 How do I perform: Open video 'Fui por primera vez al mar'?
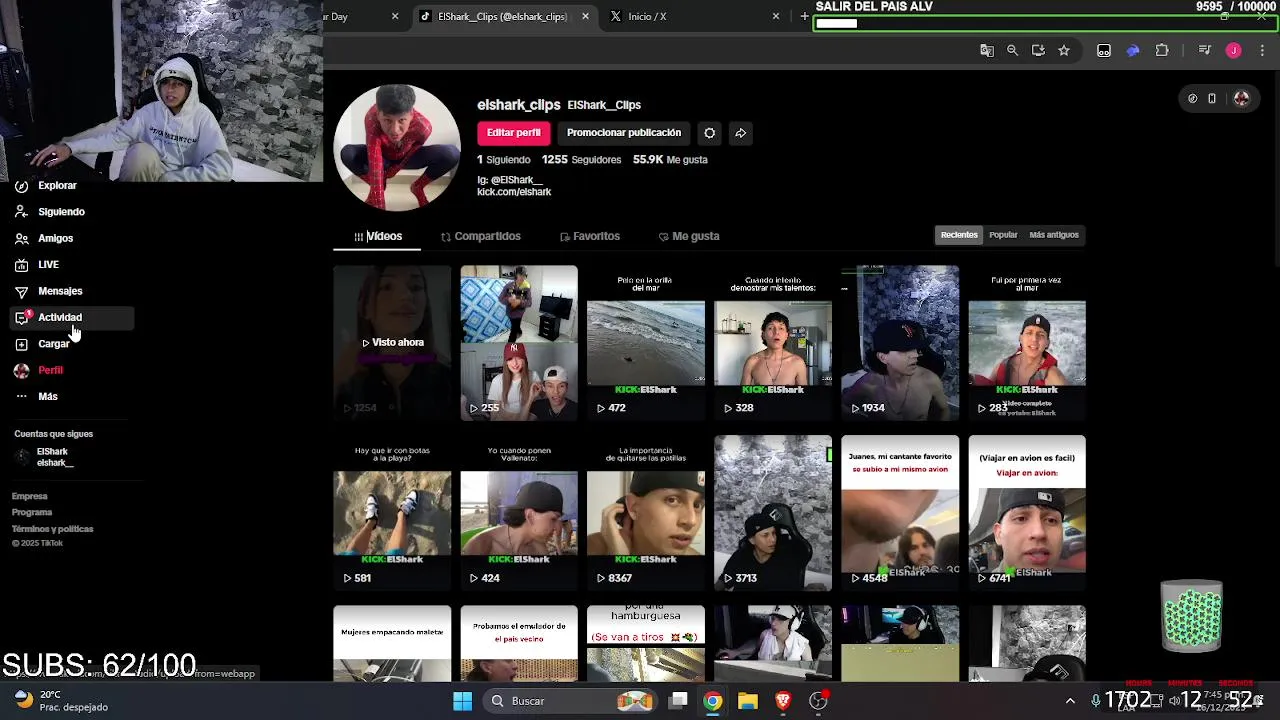coord(1027,343)
